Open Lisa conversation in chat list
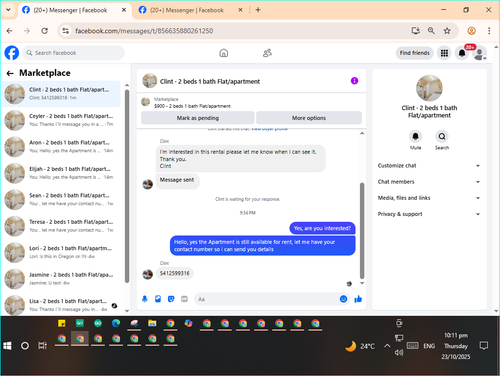 coord(62,305)
